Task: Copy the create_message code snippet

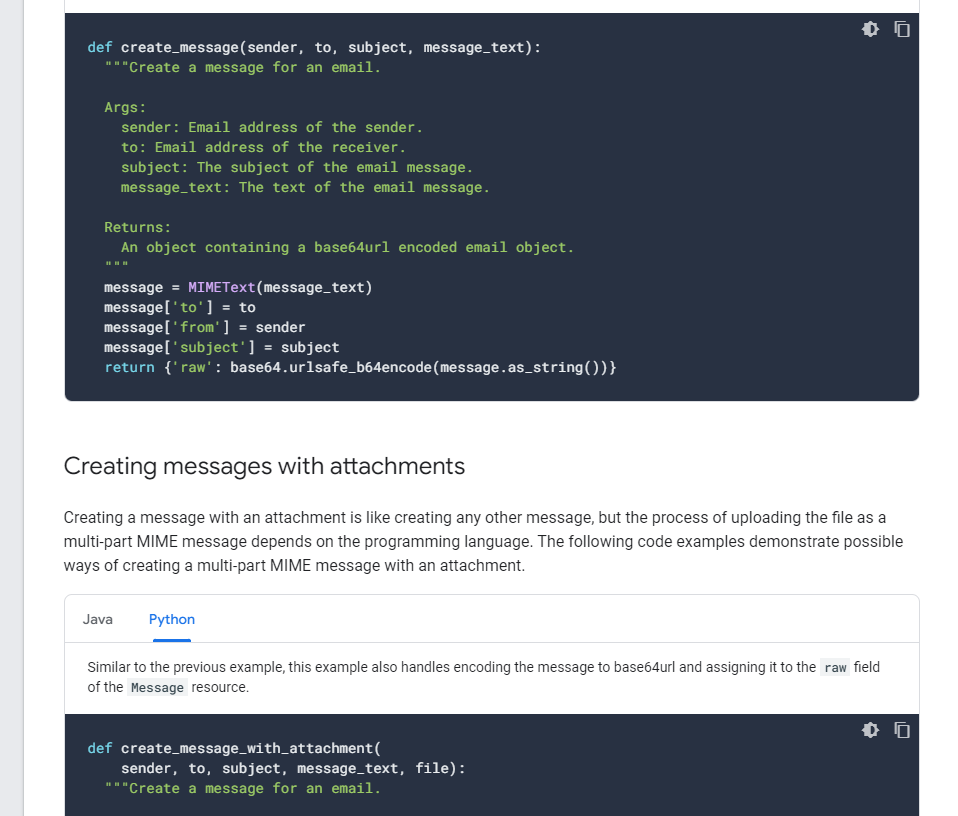Action: pos(902,29)
